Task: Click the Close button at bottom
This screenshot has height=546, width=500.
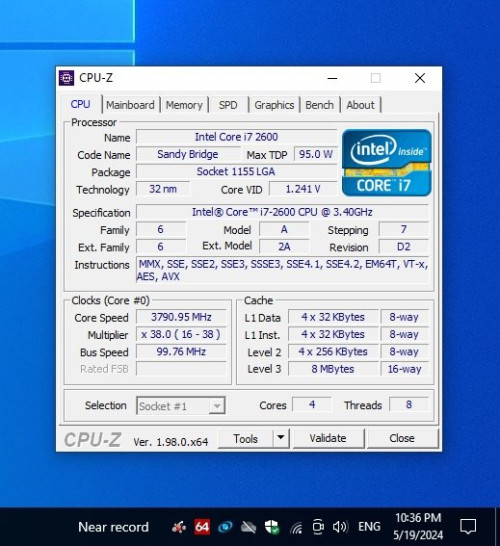Action: [x=402, y=438]
